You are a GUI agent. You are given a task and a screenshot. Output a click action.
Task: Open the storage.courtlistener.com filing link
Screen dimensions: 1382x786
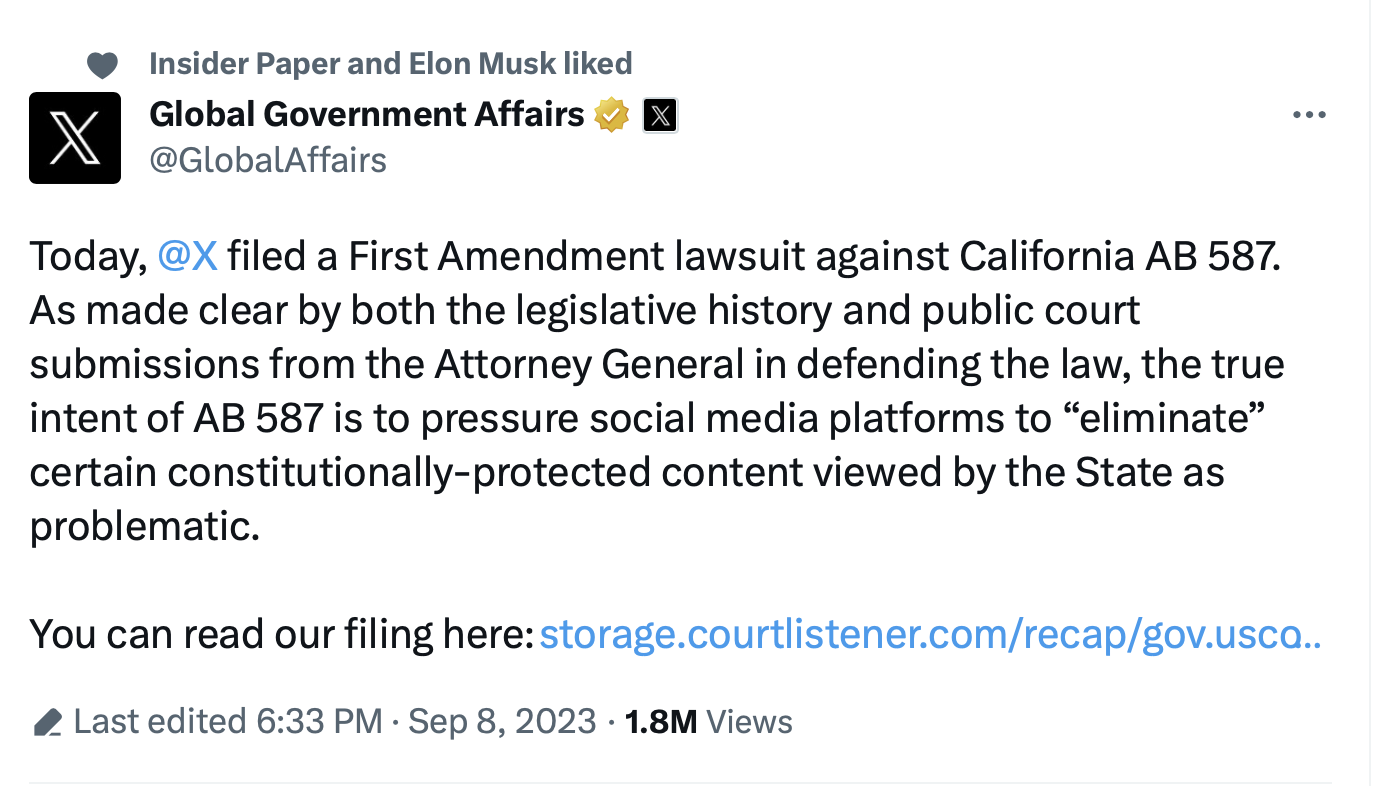[930, 634]
